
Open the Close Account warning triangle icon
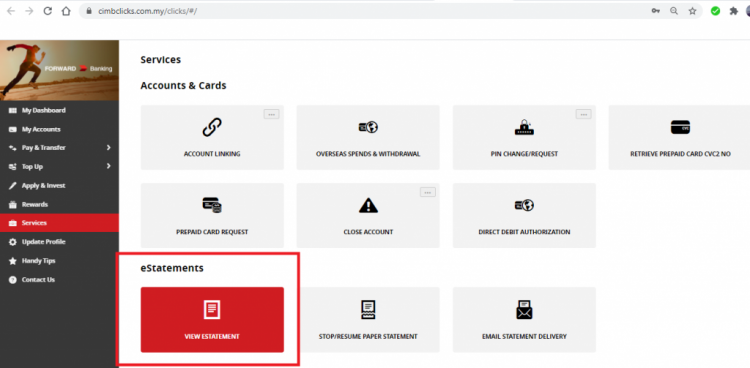(x=368, y=205)
